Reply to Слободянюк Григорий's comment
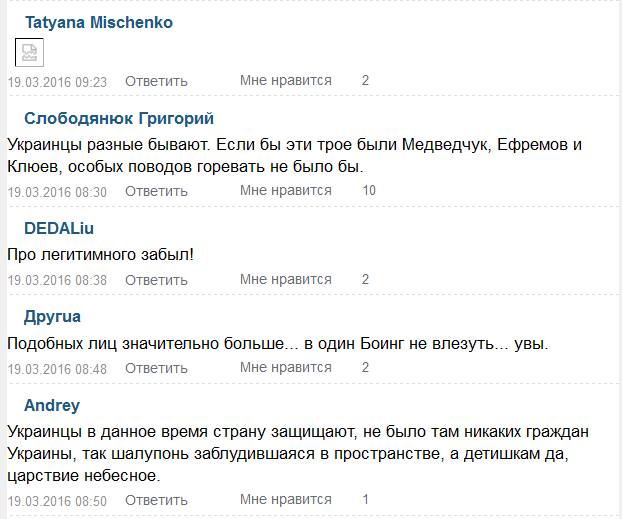The width and height of the screenshot is (622, 519). pos(156,191)
